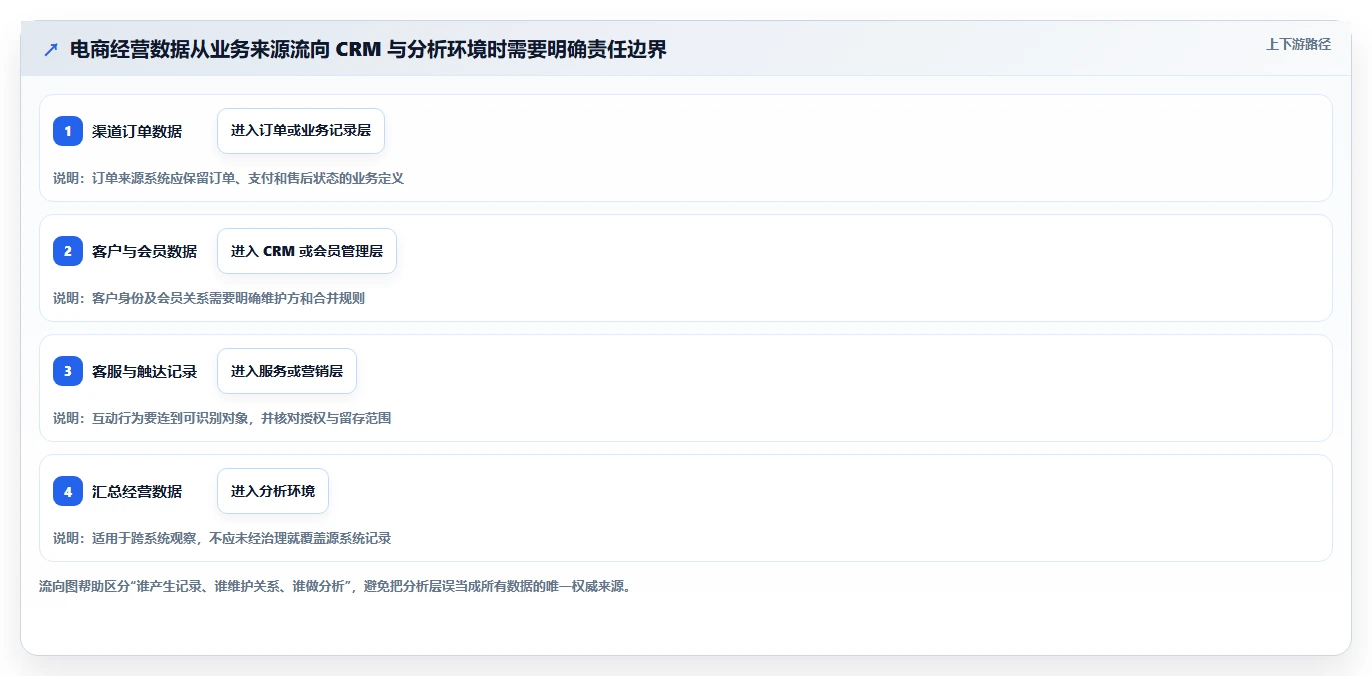Select step number 1 badge
This screenshot has height=676, width=1372.
point(68,131)
